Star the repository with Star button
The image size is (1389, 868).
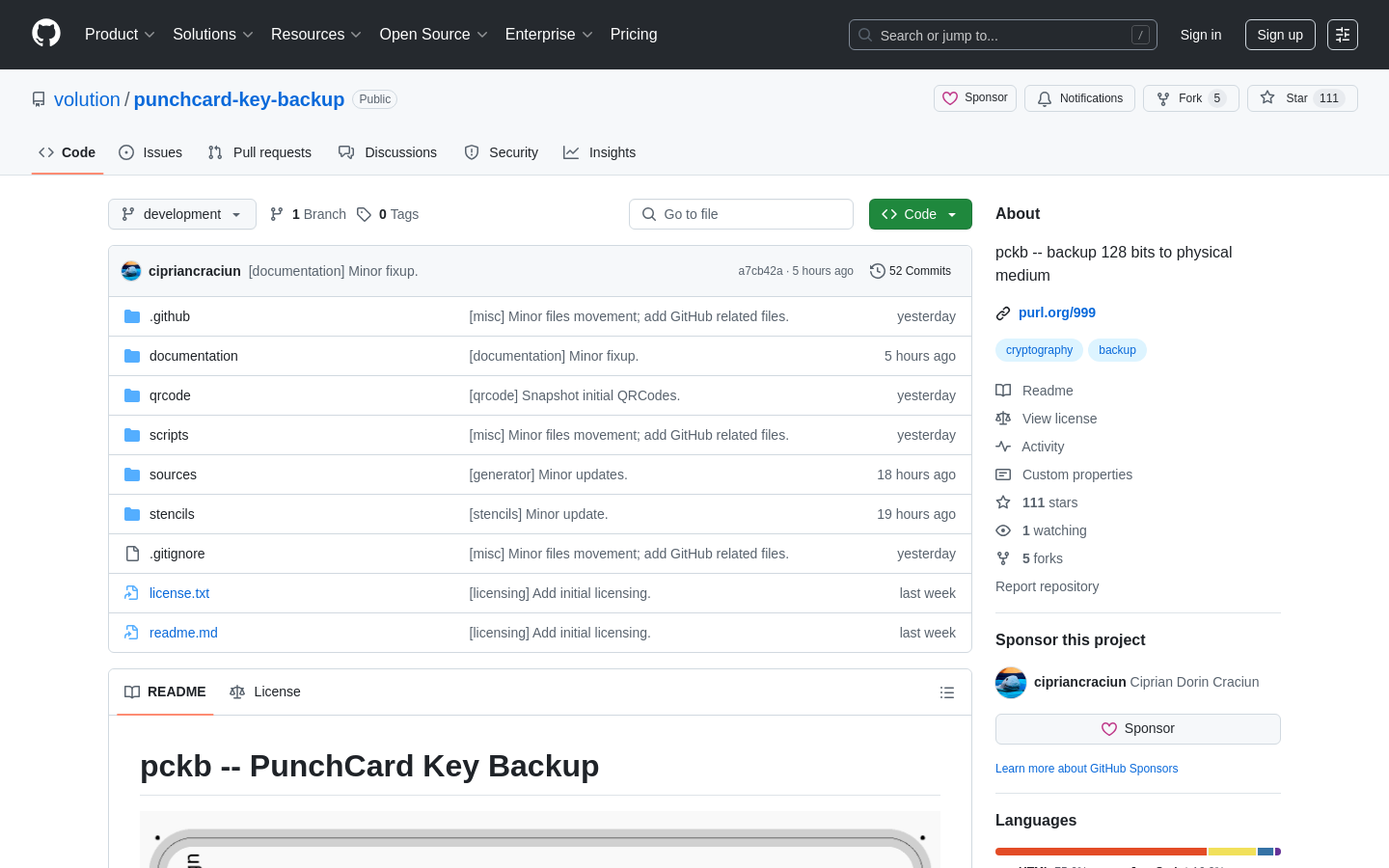pyautogui.click(x=1302, y=98)
